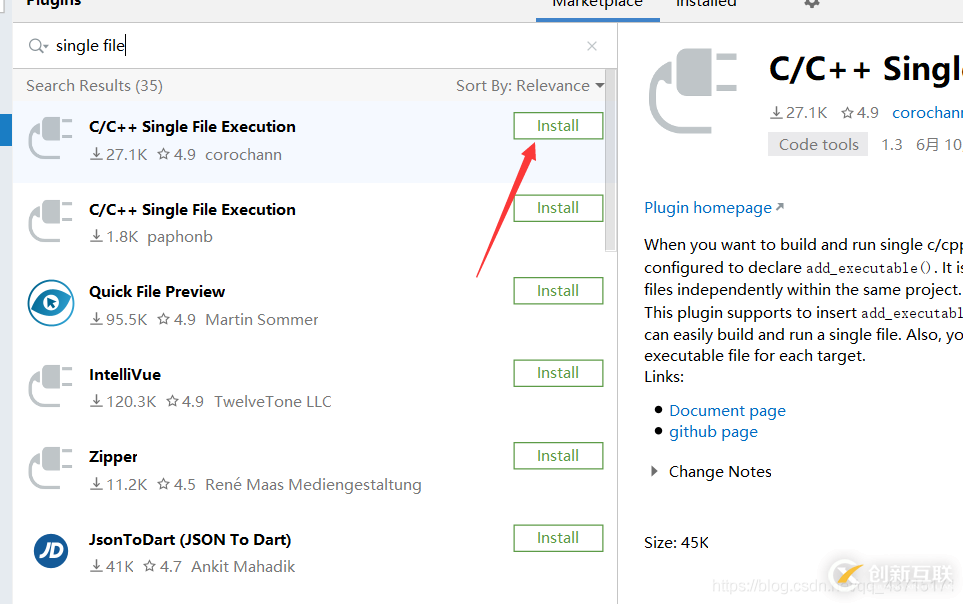This screenshot has width=963, height=604.
Task: Click the results list scrollbar
Action: point(610,160)
